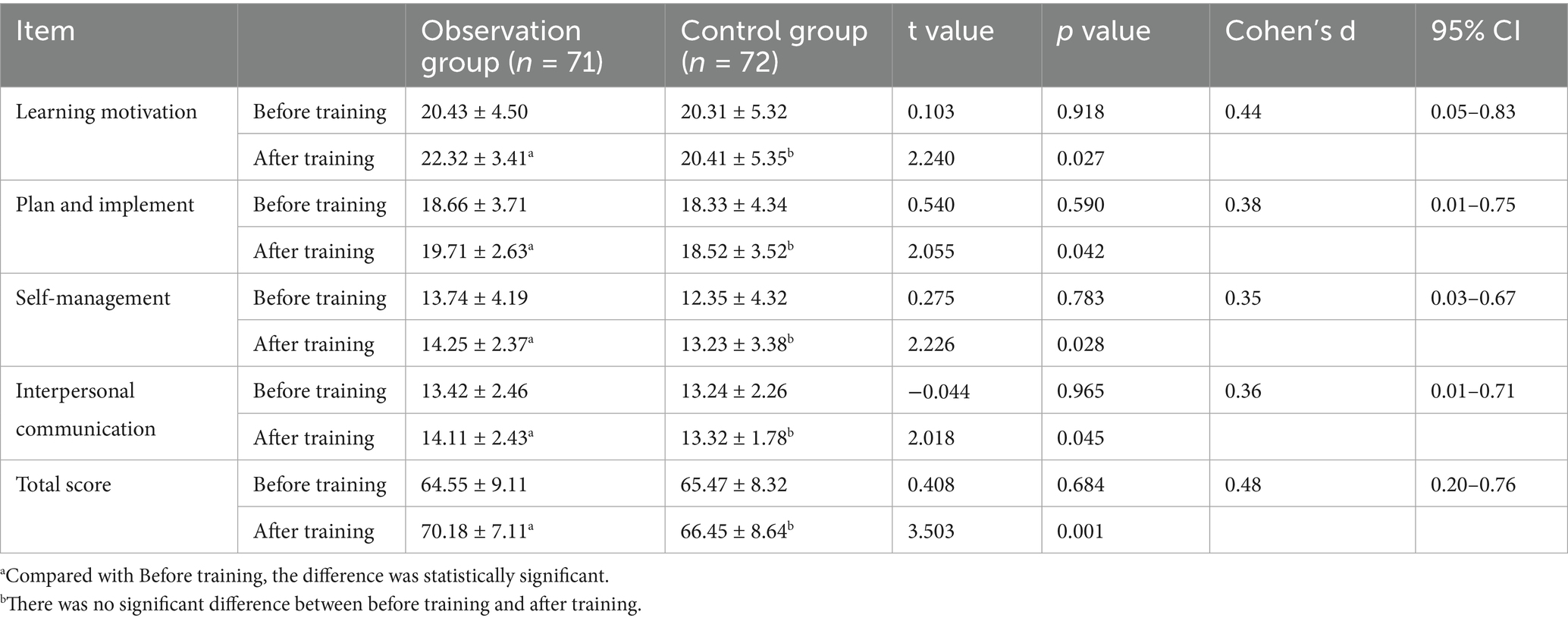Click the p value column header

pos(1103,31)
